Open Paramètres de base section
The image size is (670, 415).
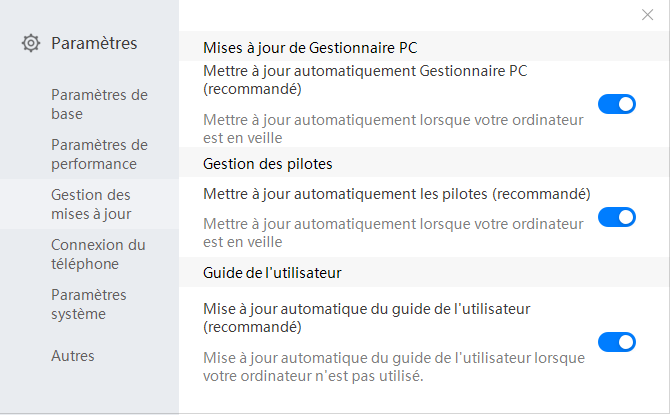pyautogui.click(x=99, y=104)
